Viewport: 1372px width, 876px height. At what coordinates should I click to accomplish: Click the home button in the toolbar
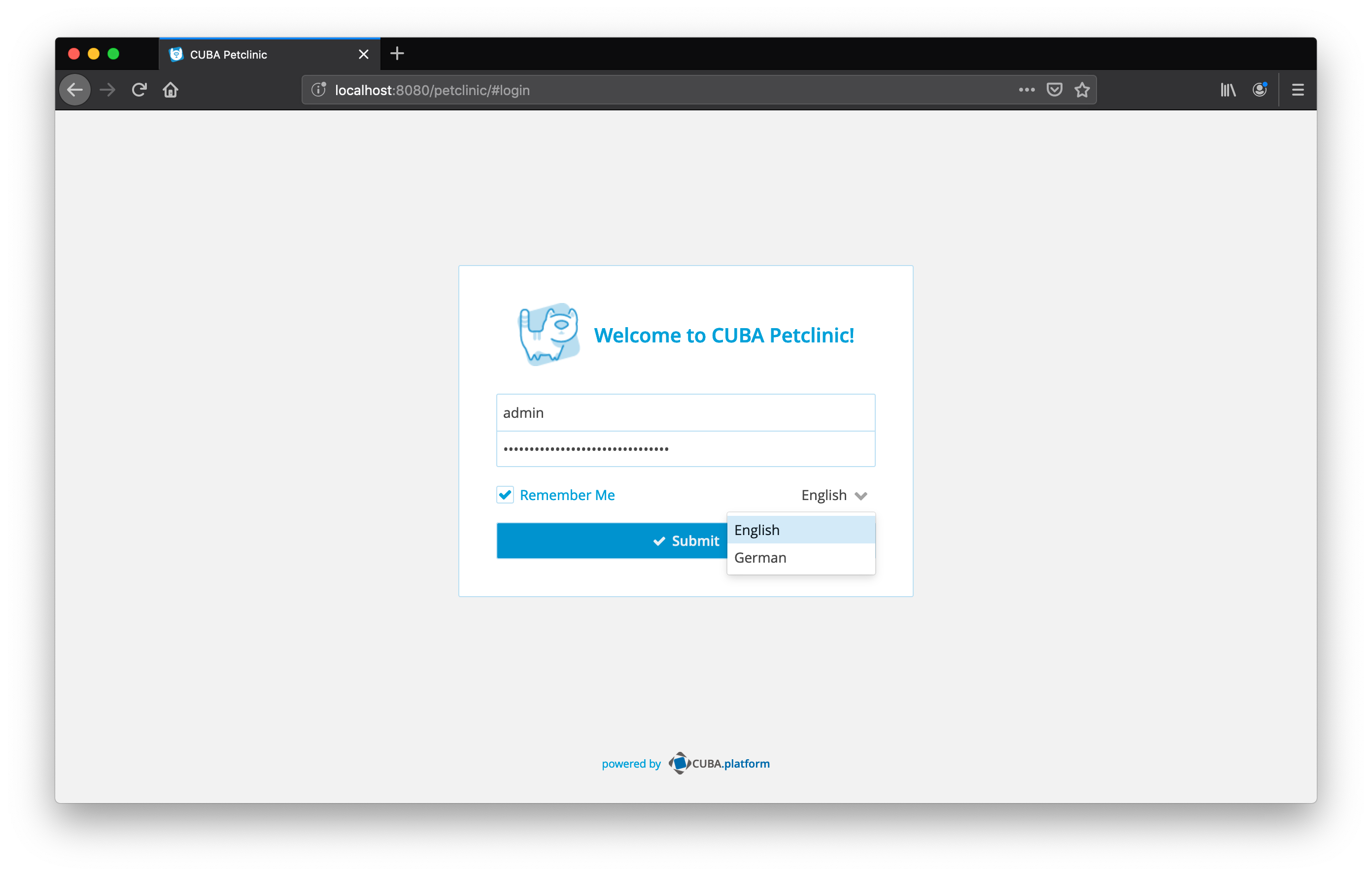pos(170,89)
